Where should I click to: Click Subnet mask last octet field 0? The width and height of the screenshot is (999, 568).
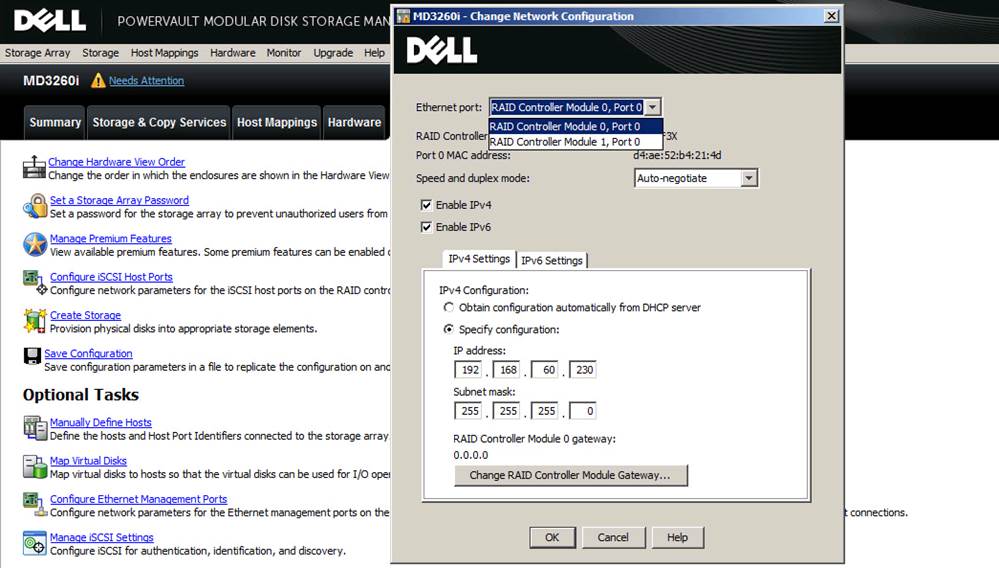(583, 411)
